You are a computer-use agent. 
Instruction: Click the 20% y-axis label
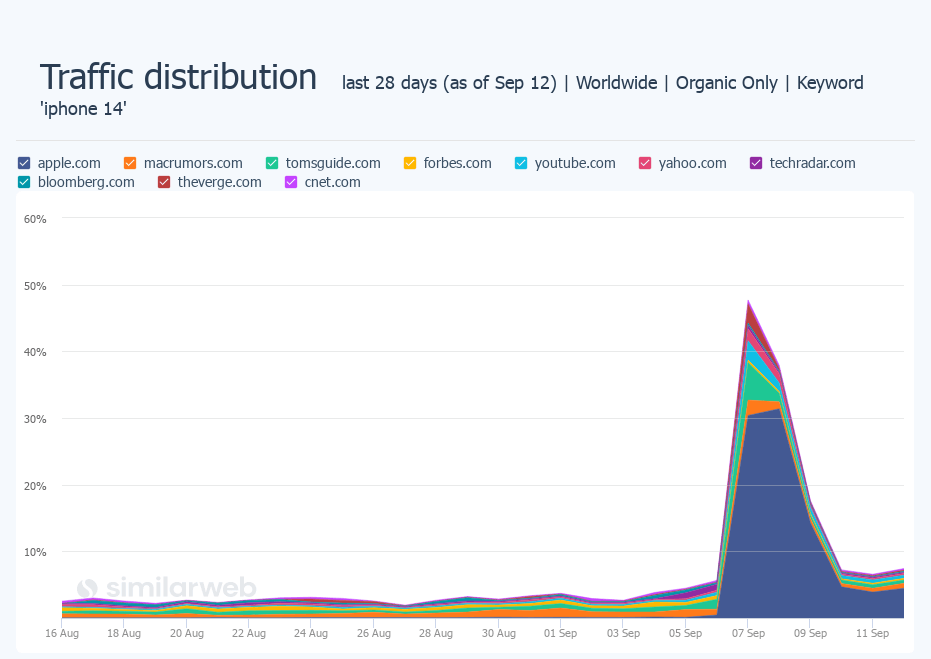(35, 486)
